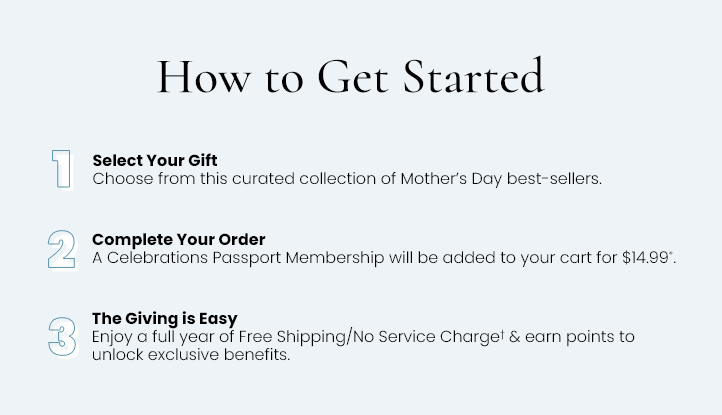Click the unlock exclusive benefits text
The image size is (722, 415).
point(191,355)
